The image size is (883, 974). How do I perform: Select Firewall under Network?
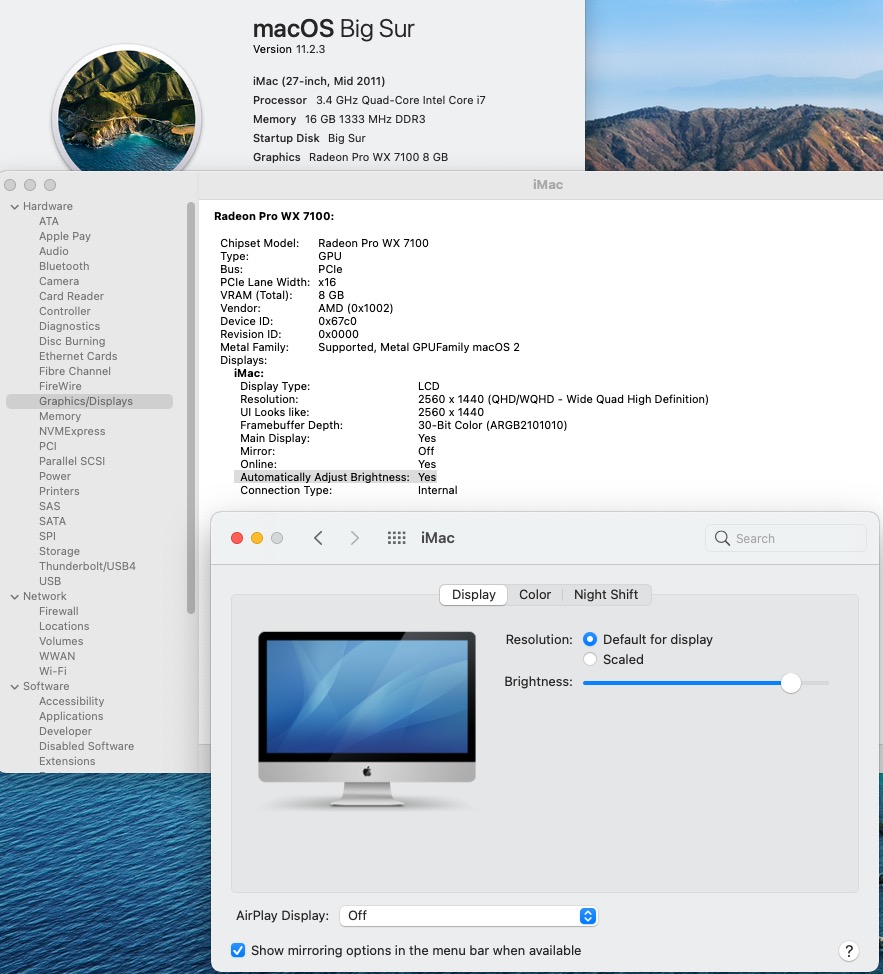[x=58, y=611]
